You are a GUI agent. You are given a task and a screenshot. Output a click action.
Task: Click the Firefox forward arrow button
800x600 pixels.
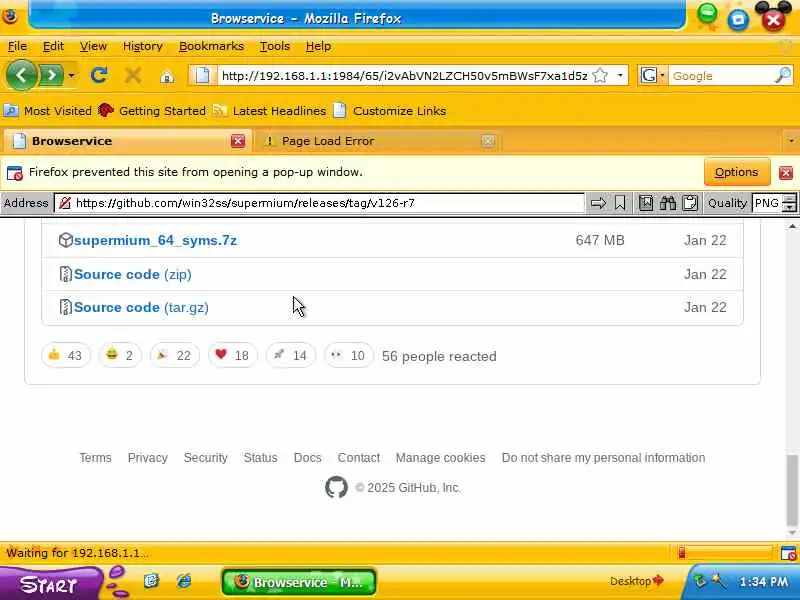52,76
